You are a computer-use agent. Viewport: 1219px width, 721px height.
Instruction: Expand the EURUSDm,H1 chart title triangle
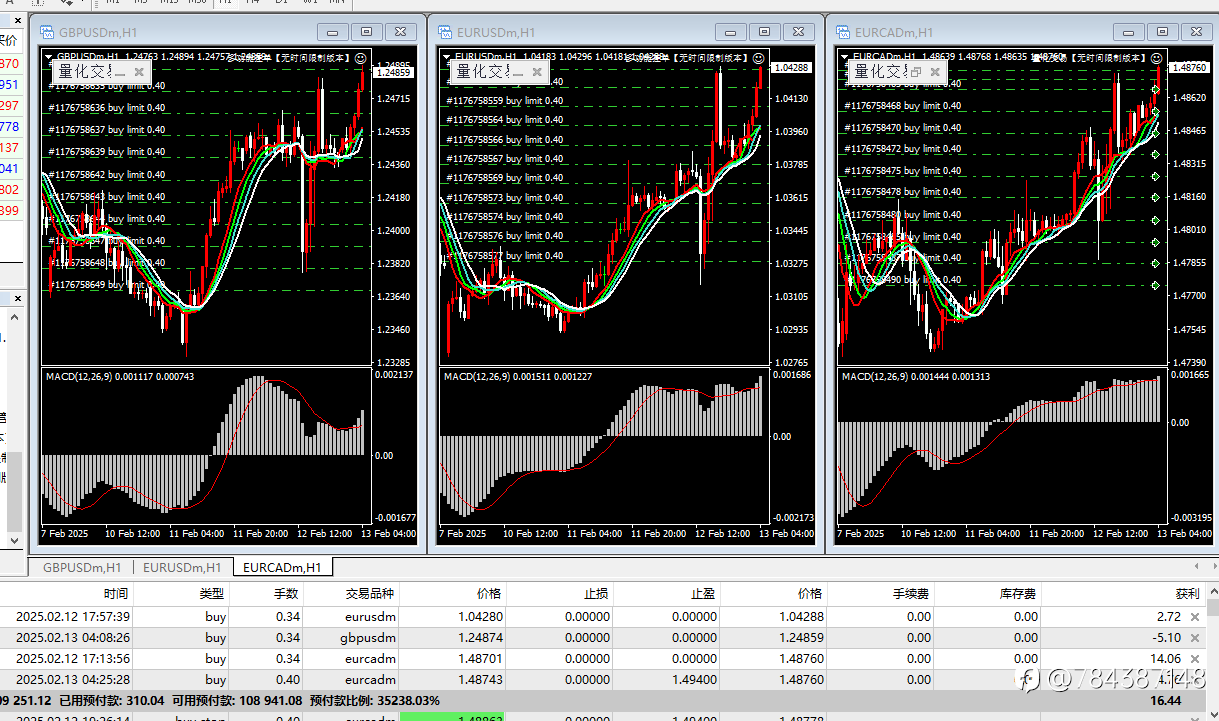(x=446, y=57)
